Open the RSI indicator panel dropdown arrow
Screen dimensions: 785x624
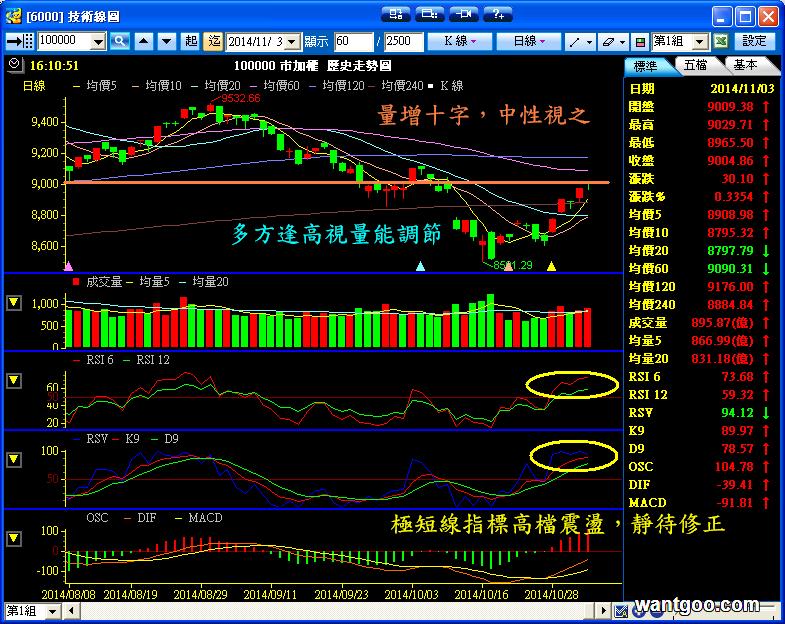click(x=13, y=381)
